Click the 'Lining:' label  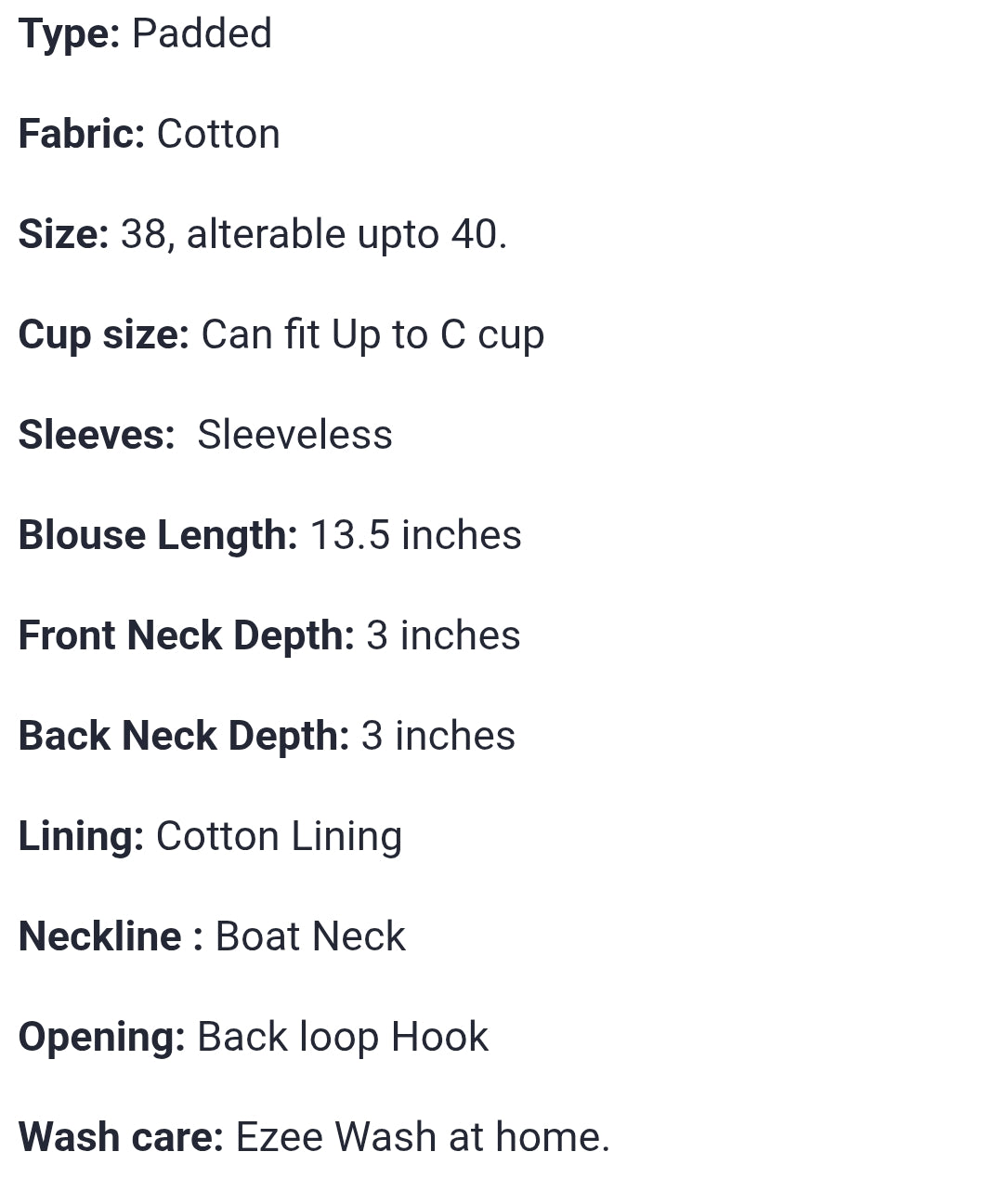click(x=81, y=836)
